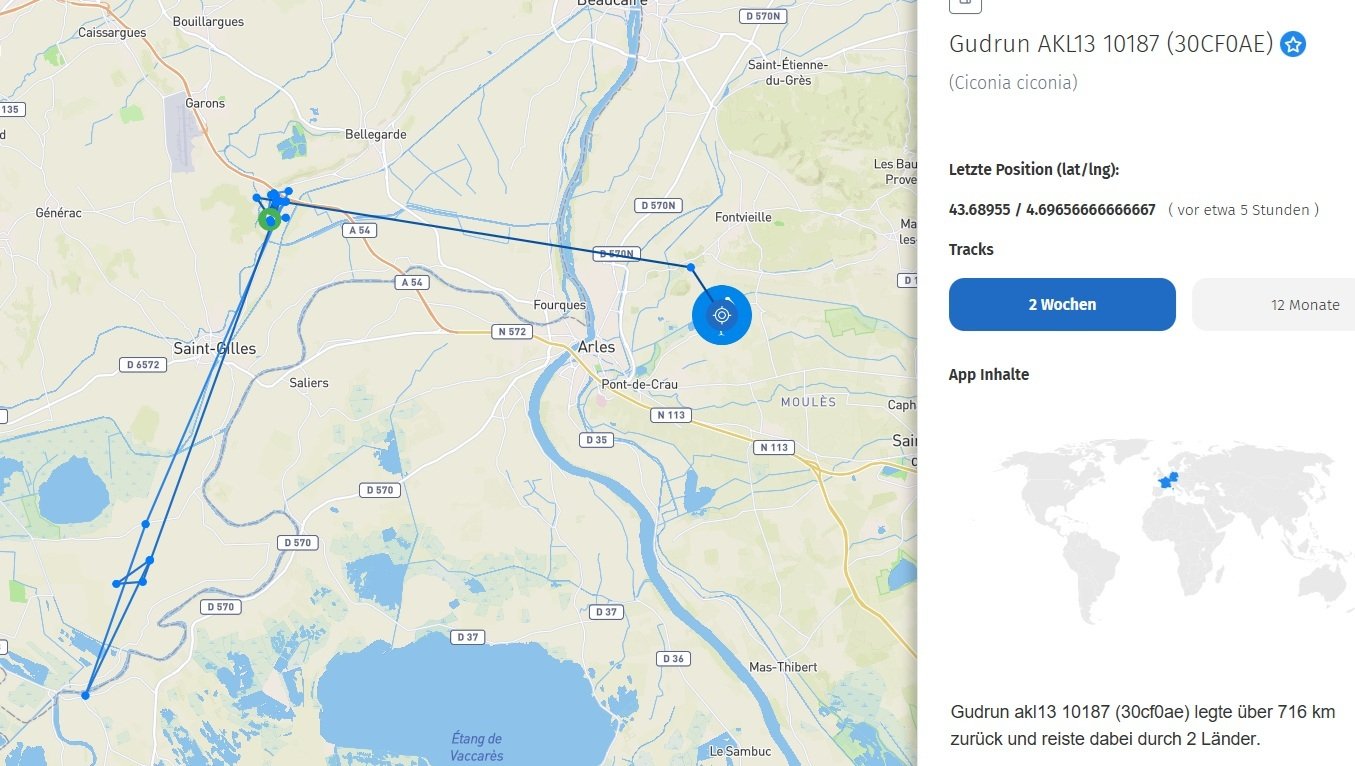The width and height of the screenshot is (1355, 766).
Task: Click the green start marker near Bellegarde
Action: tap(269, 219)
